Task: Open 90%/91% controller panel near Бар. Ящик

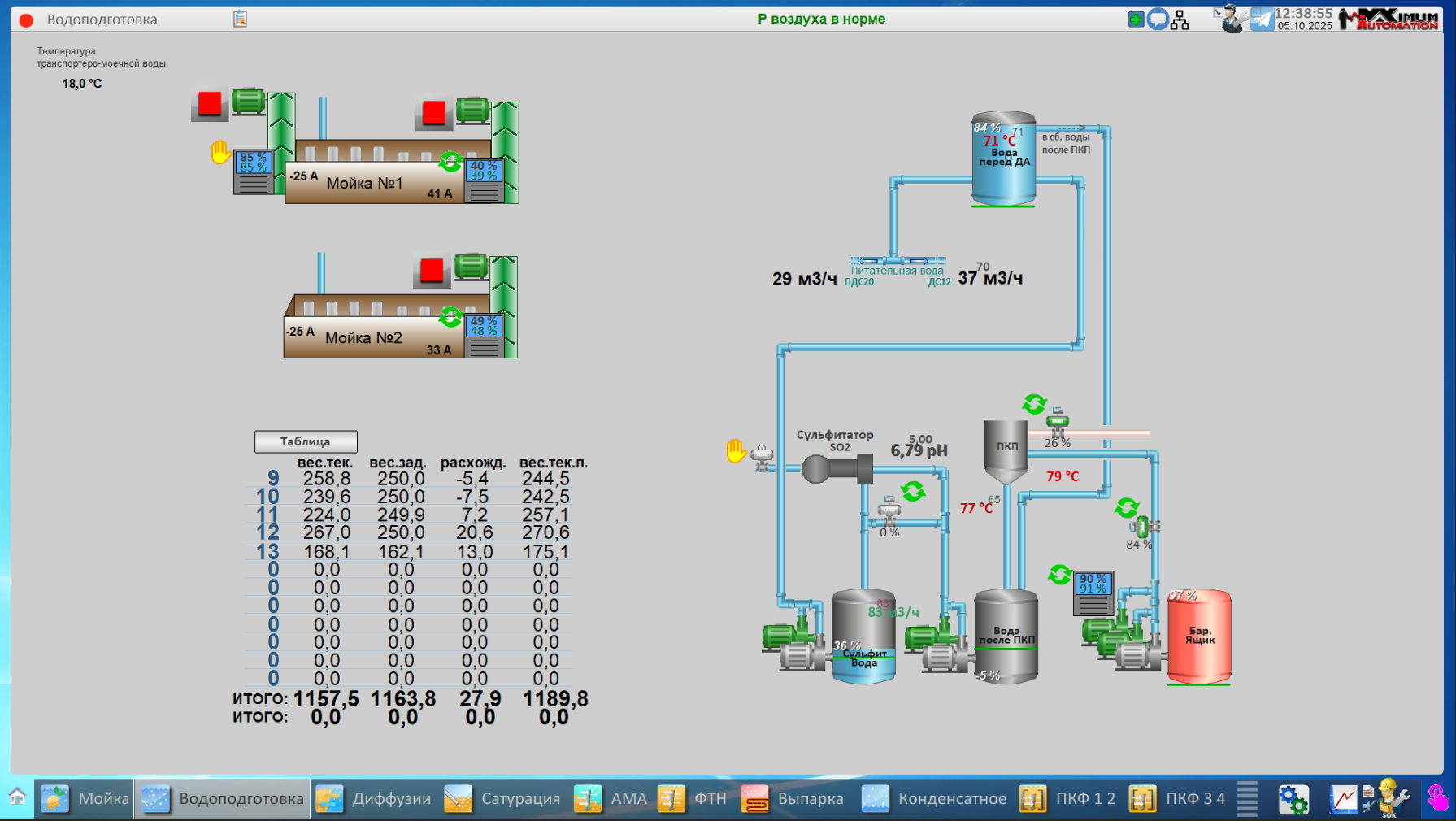Action: [x=1093, y=593]
